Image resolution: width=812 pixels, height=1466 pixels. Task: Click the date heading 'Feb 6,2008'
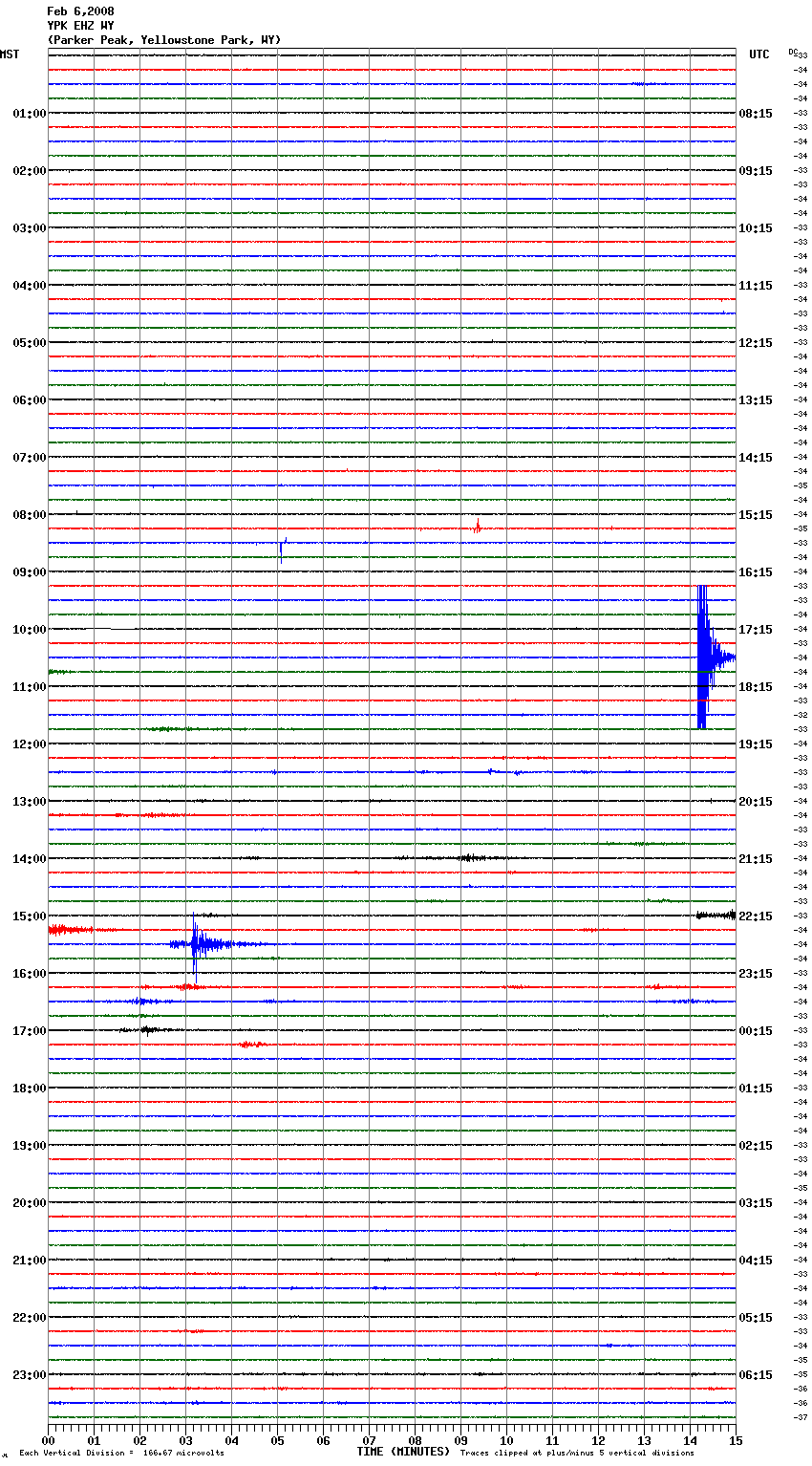80,11
